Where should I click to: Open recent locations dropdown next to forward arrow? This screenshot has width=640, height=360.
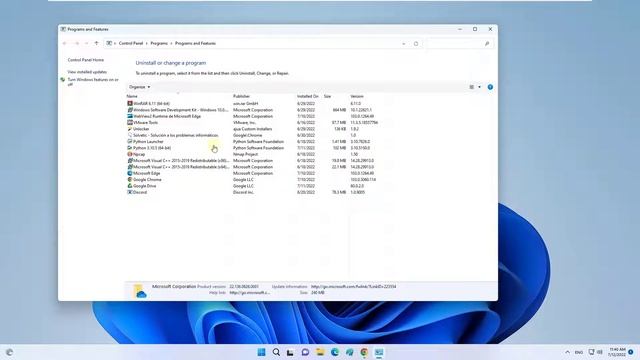click(86, 43)
